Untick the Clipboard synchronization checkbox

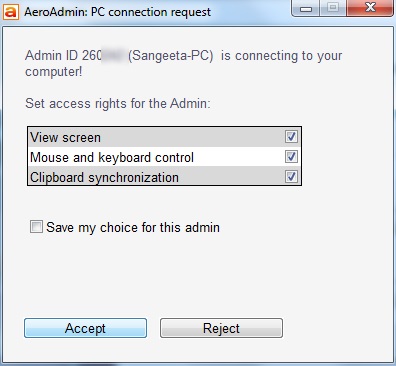[x=291, y=176]
